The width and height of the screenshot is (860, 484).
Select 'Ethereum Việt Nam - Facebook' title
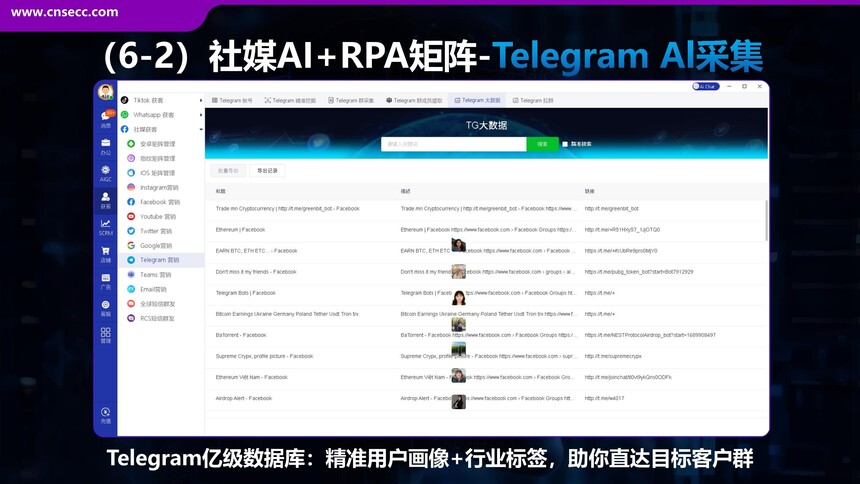tap(252, 377)
